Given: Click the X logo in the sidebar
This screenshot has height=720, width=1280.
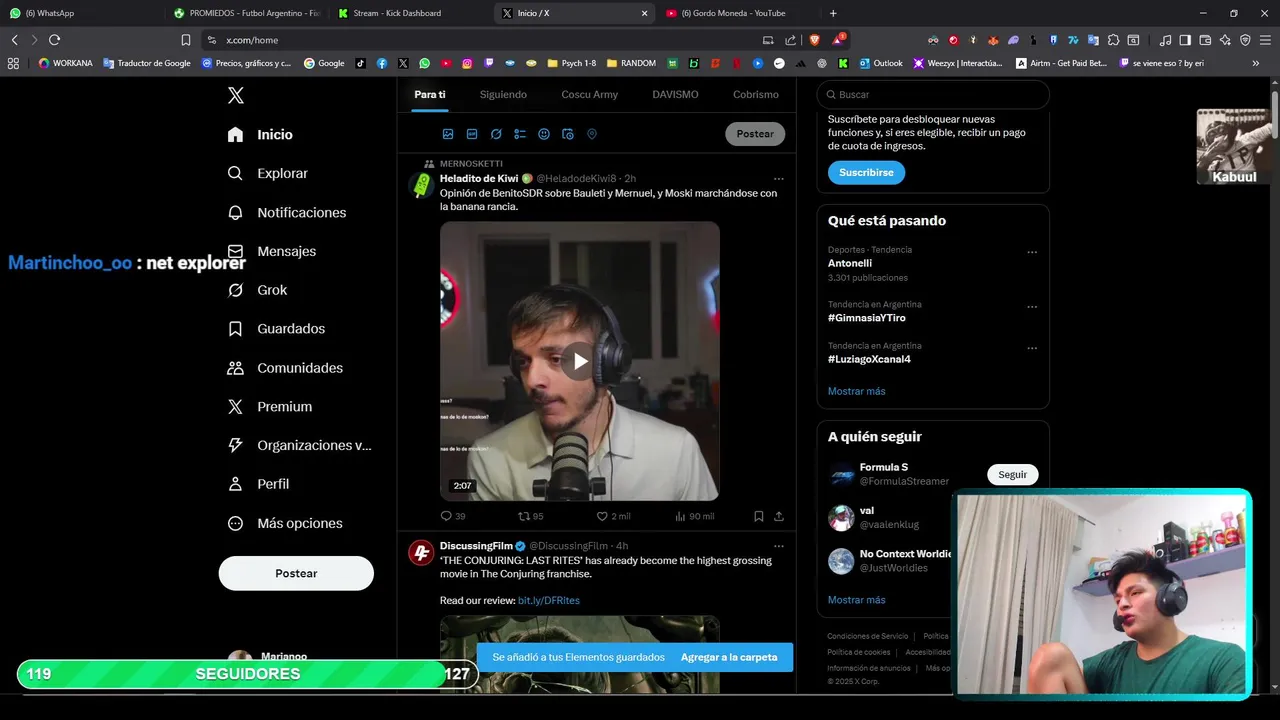Looking at the screenshot, I should click(236, 96).
